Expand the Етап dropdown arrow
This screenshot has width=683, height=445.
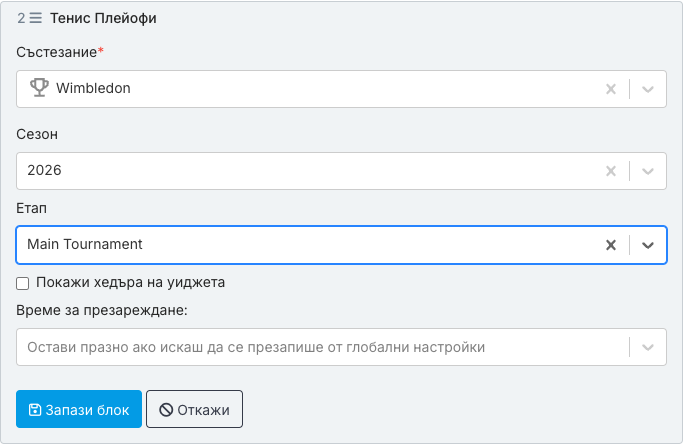click(648, 245)
